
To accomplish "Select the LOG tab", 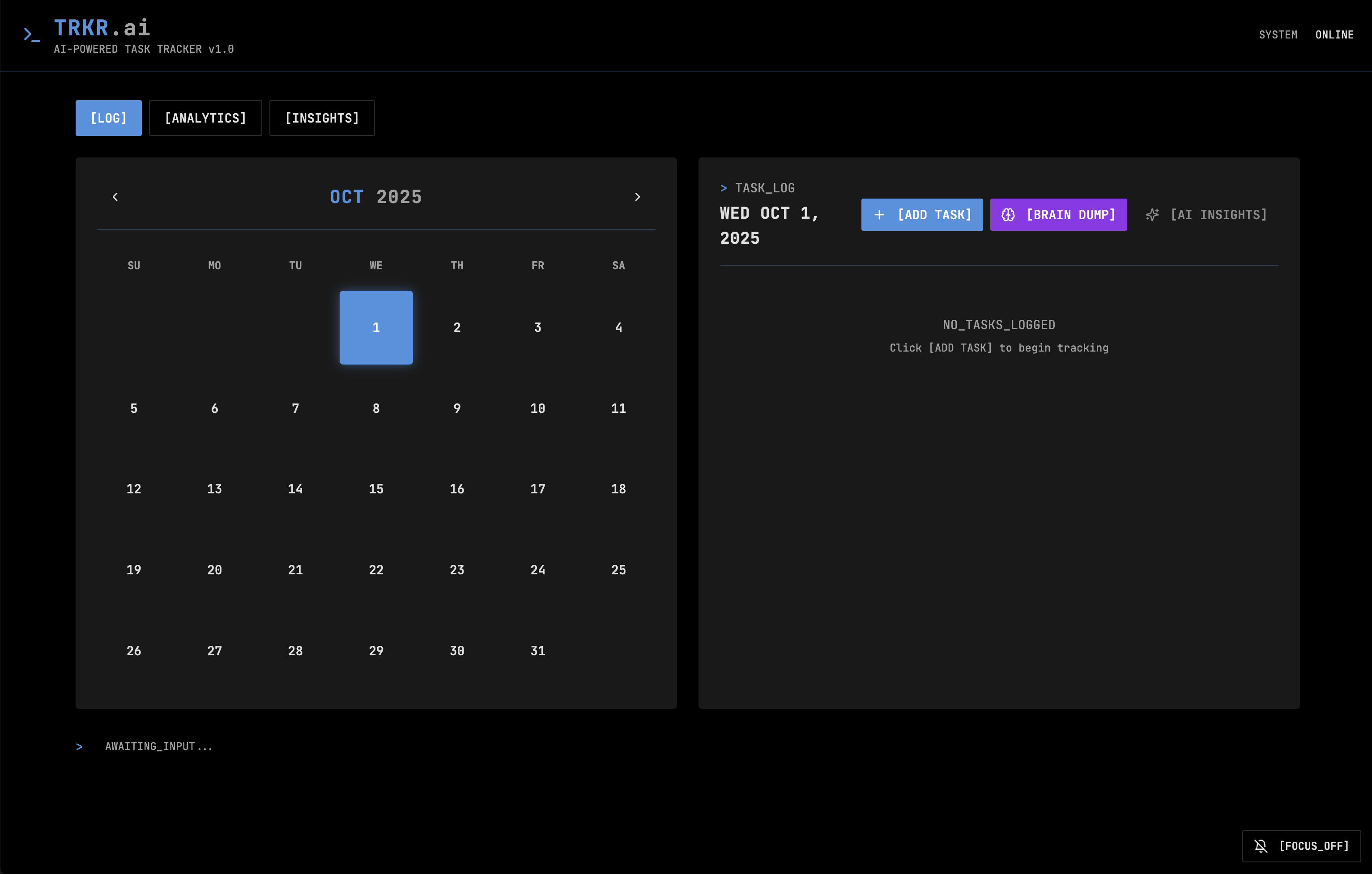I will pyautogui.click(x=108, y=119).
